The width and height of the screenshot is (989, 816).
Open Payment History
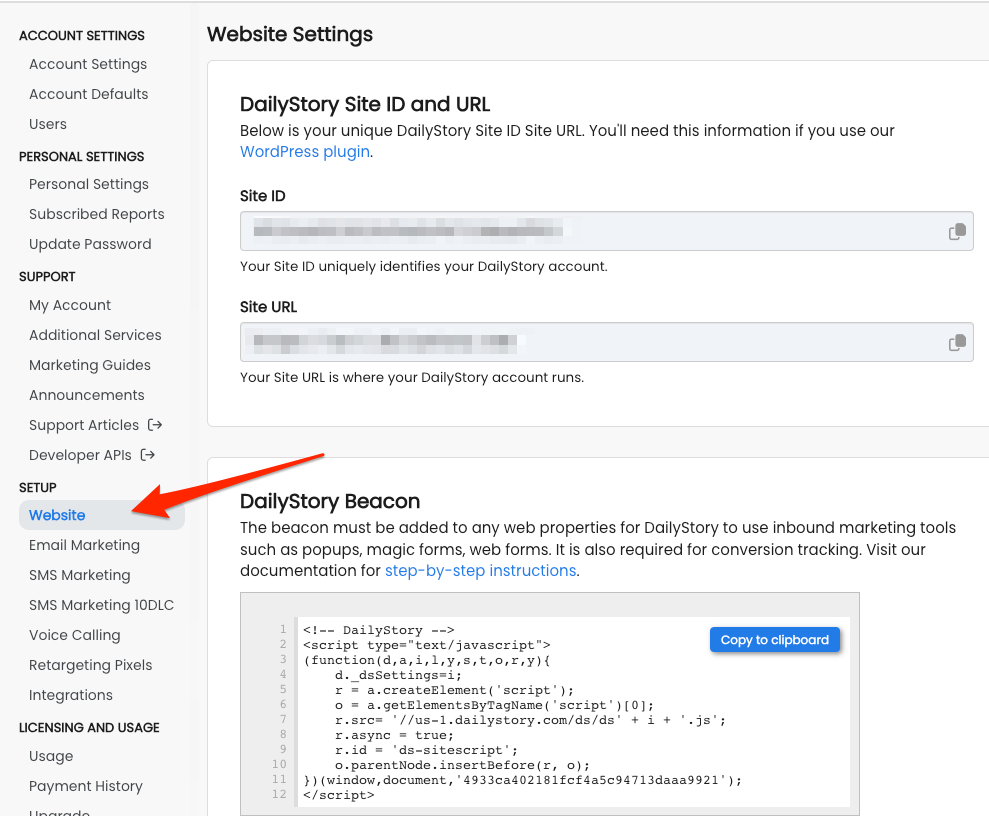click(86, 786)
